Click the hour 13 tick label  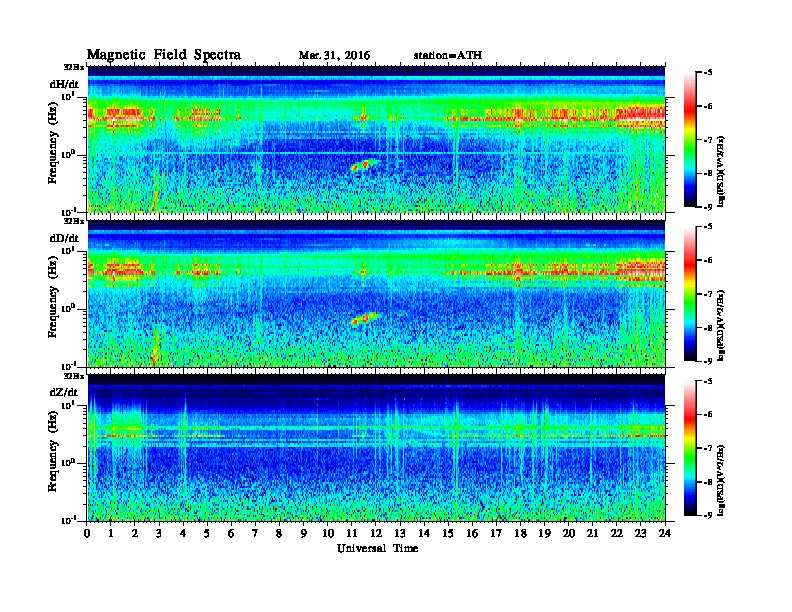pos(400,534)
